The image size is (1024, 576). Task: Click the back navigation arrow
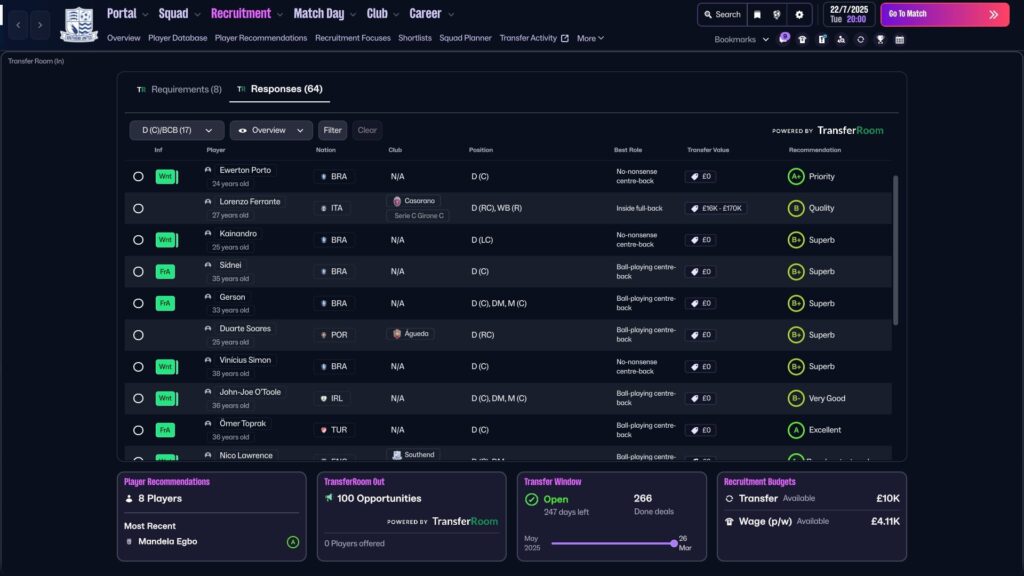coord(18,24)
